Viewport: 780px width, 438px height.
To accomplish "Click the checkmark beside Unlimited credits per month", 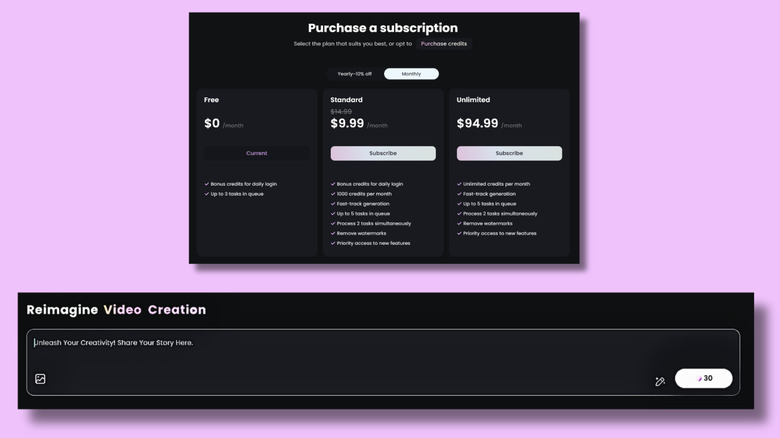I will pyautogui.click(x=459, y=184).
